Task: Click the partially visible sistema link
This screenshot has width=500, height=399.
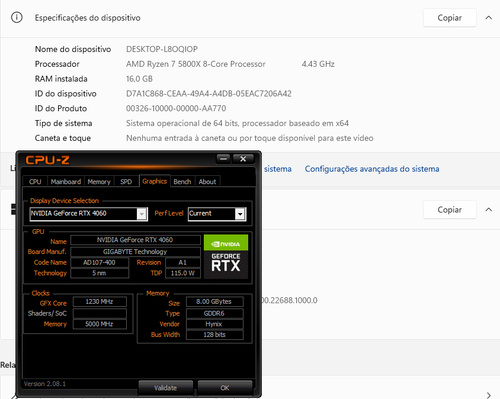Action: pos(278,169)
